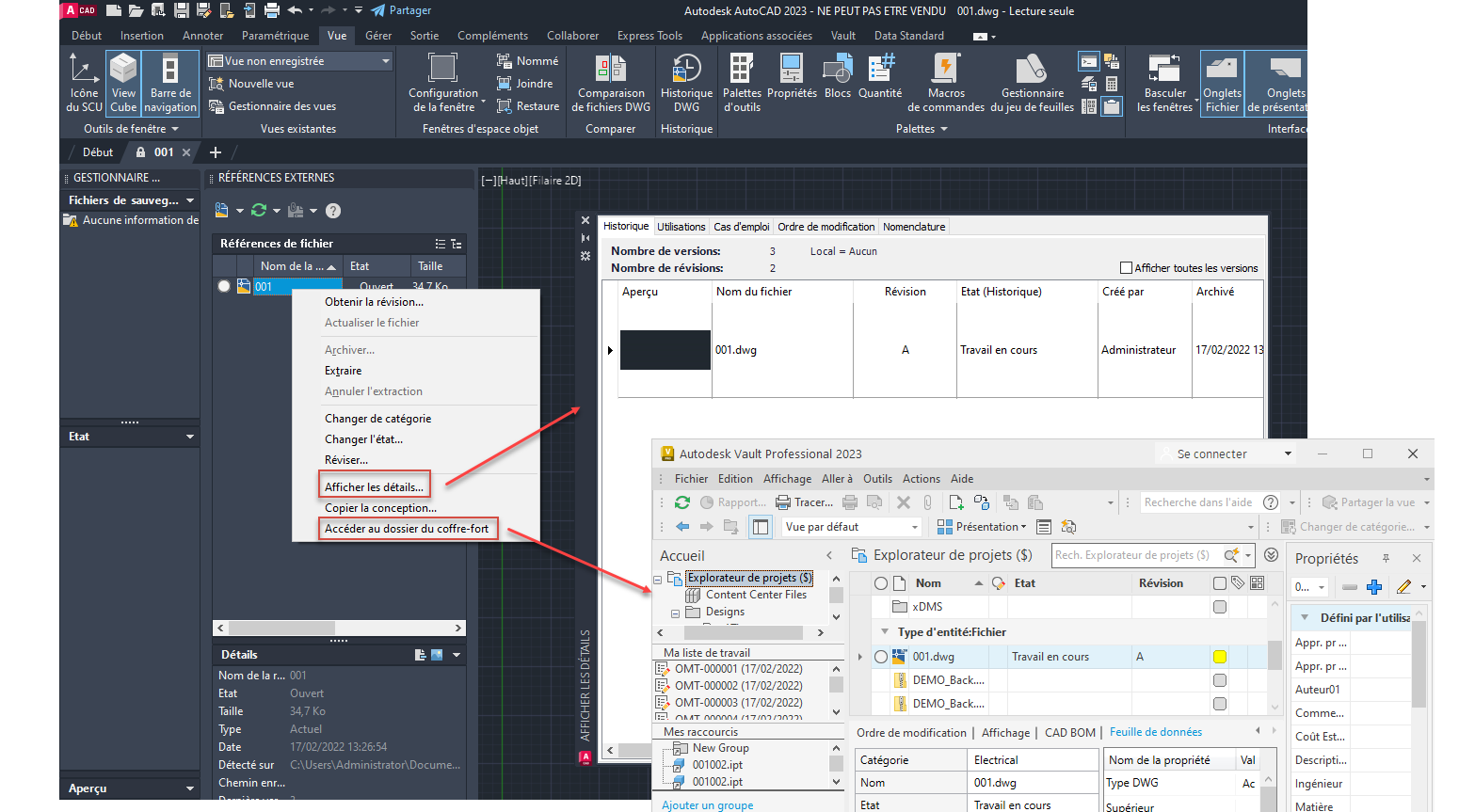Toggle the View Cube ribbon button

point(123,83)
